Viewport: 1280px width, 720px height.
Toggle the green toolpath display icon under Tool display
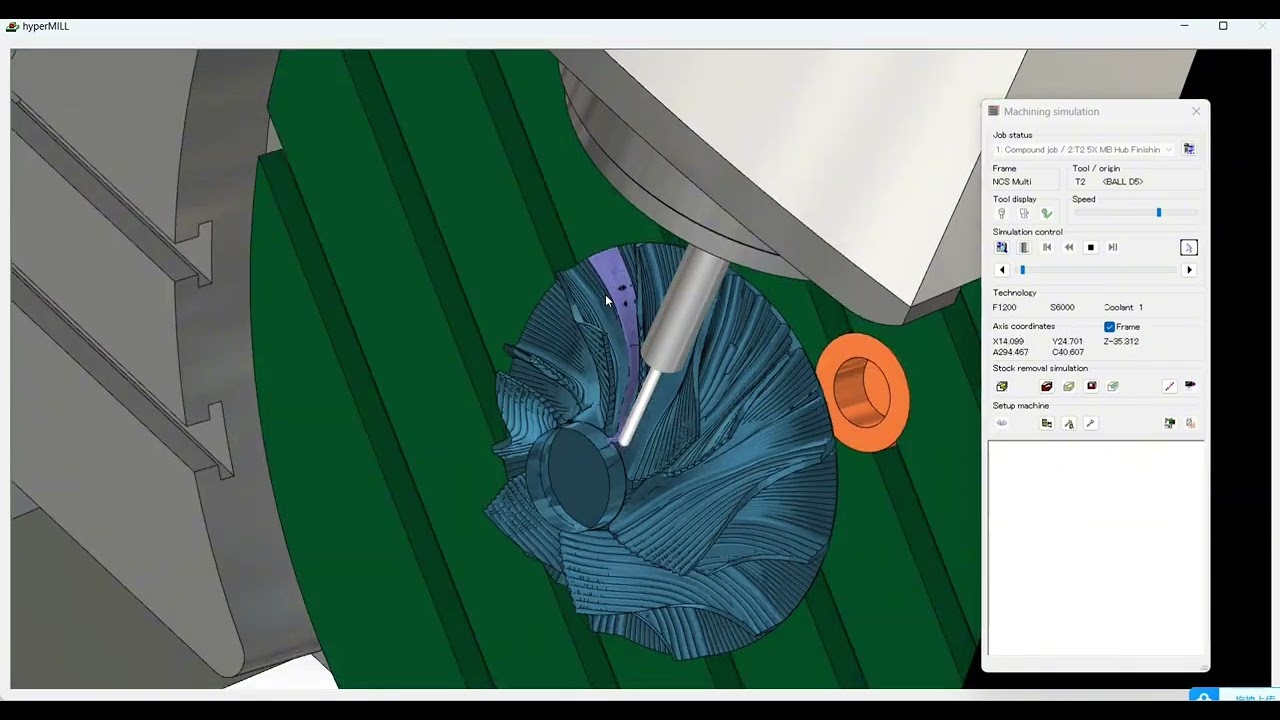[x=1047, y=213]
